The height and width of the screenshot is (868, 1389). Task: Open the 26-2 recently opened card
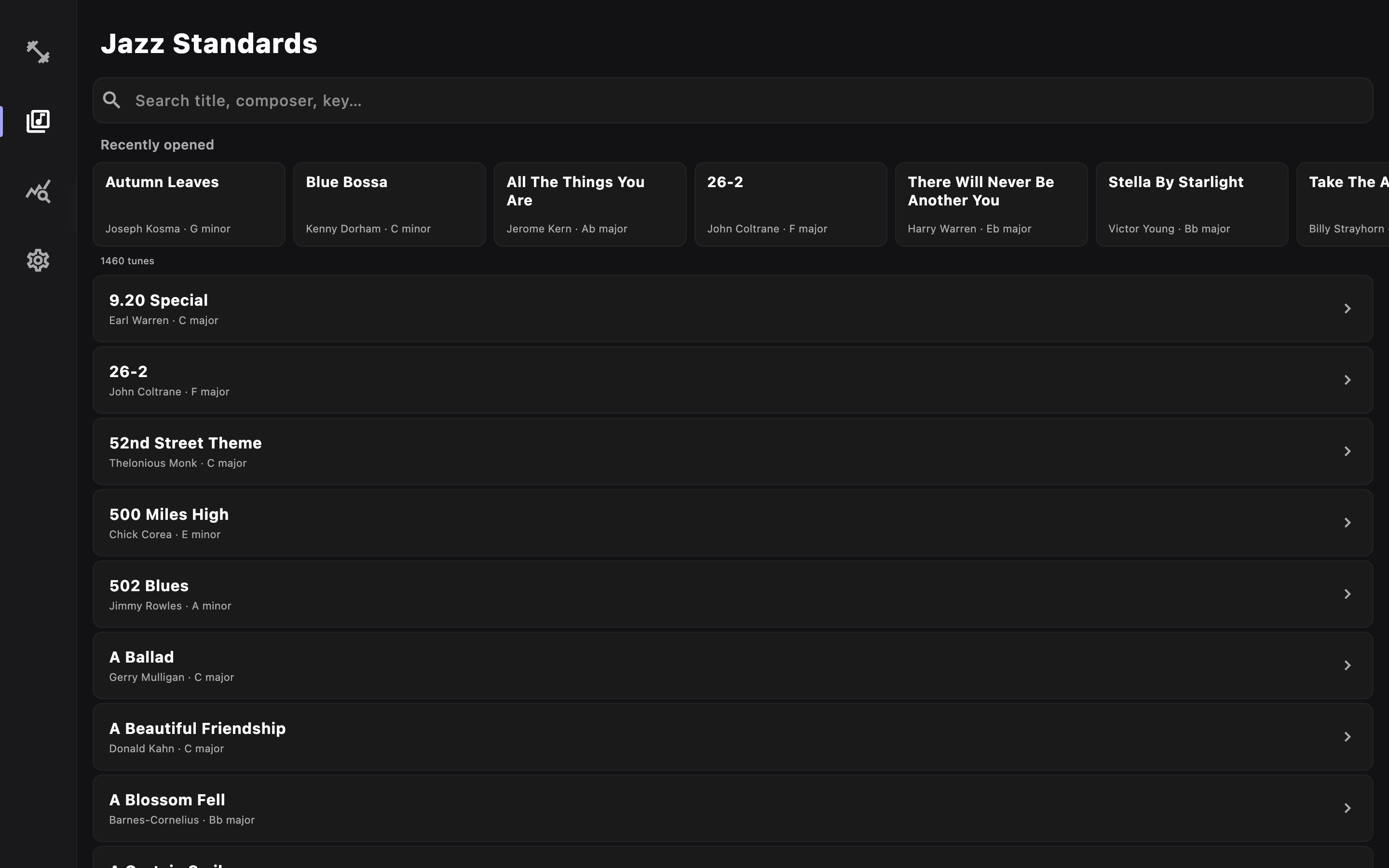point(790,204)
